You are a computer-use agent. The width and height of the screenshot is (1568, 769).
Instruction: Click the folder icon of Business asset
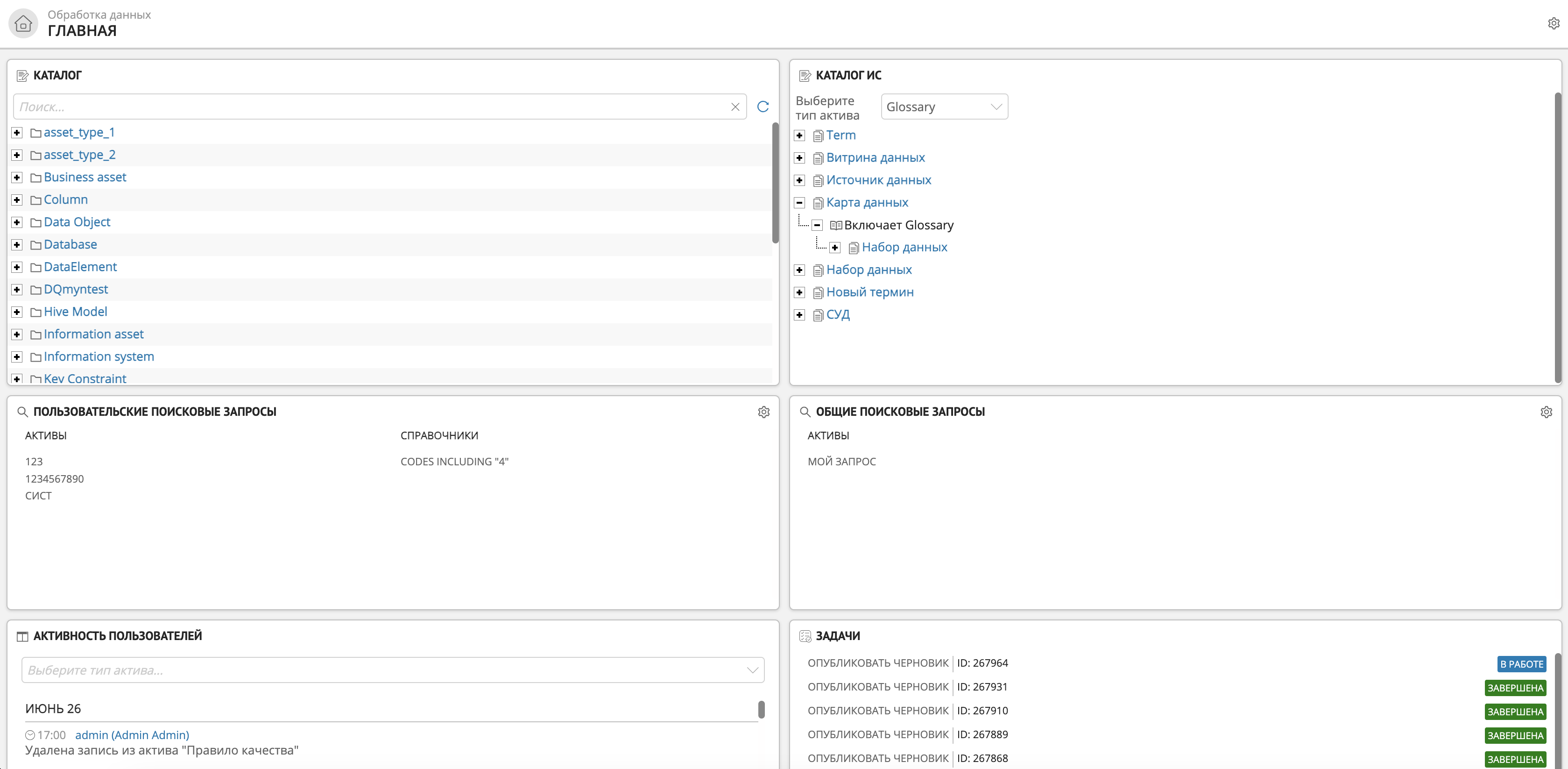pos(36,178)
